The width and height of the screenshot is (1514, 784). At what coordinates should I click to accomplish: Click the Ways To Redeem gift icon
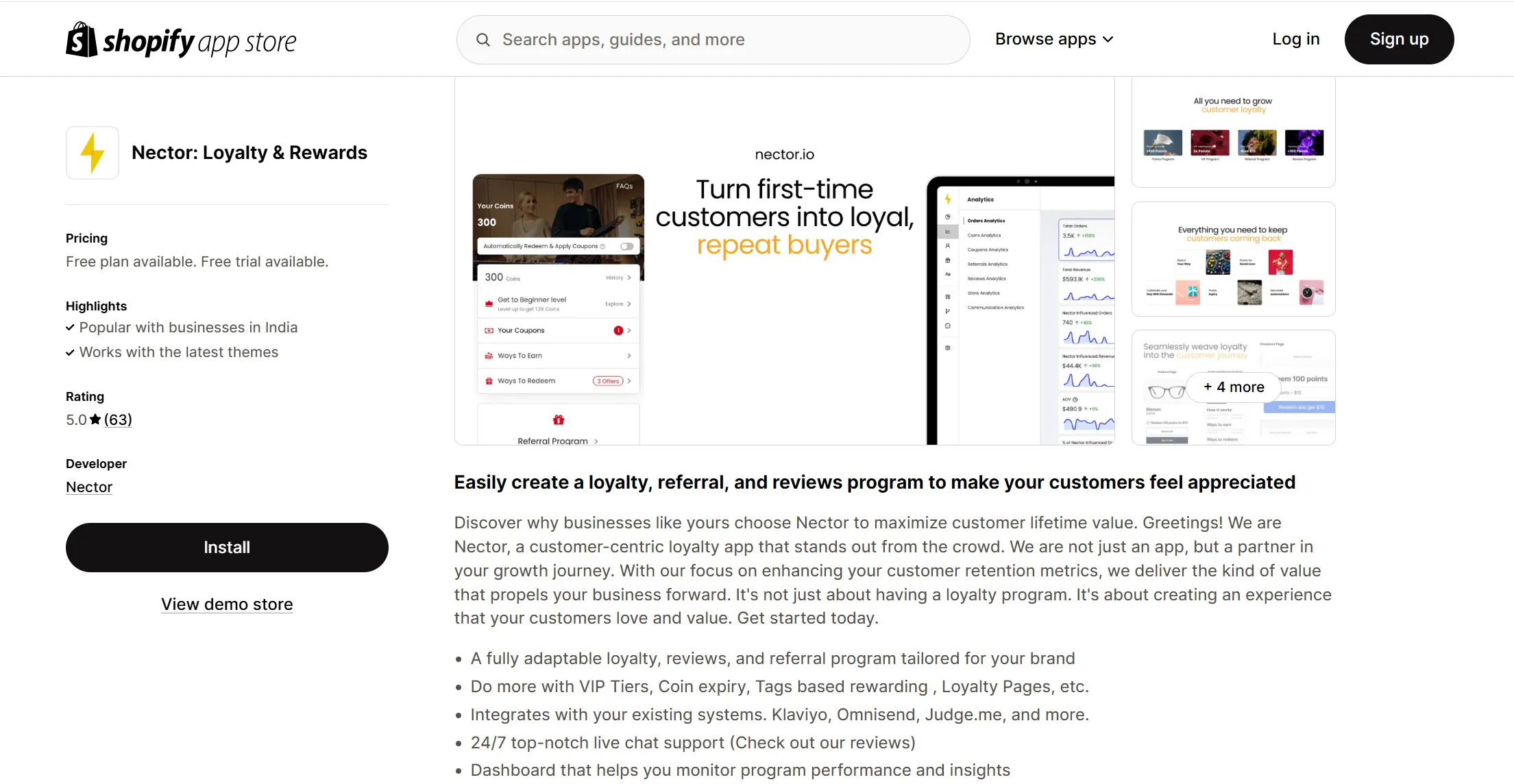click(489, 381)
